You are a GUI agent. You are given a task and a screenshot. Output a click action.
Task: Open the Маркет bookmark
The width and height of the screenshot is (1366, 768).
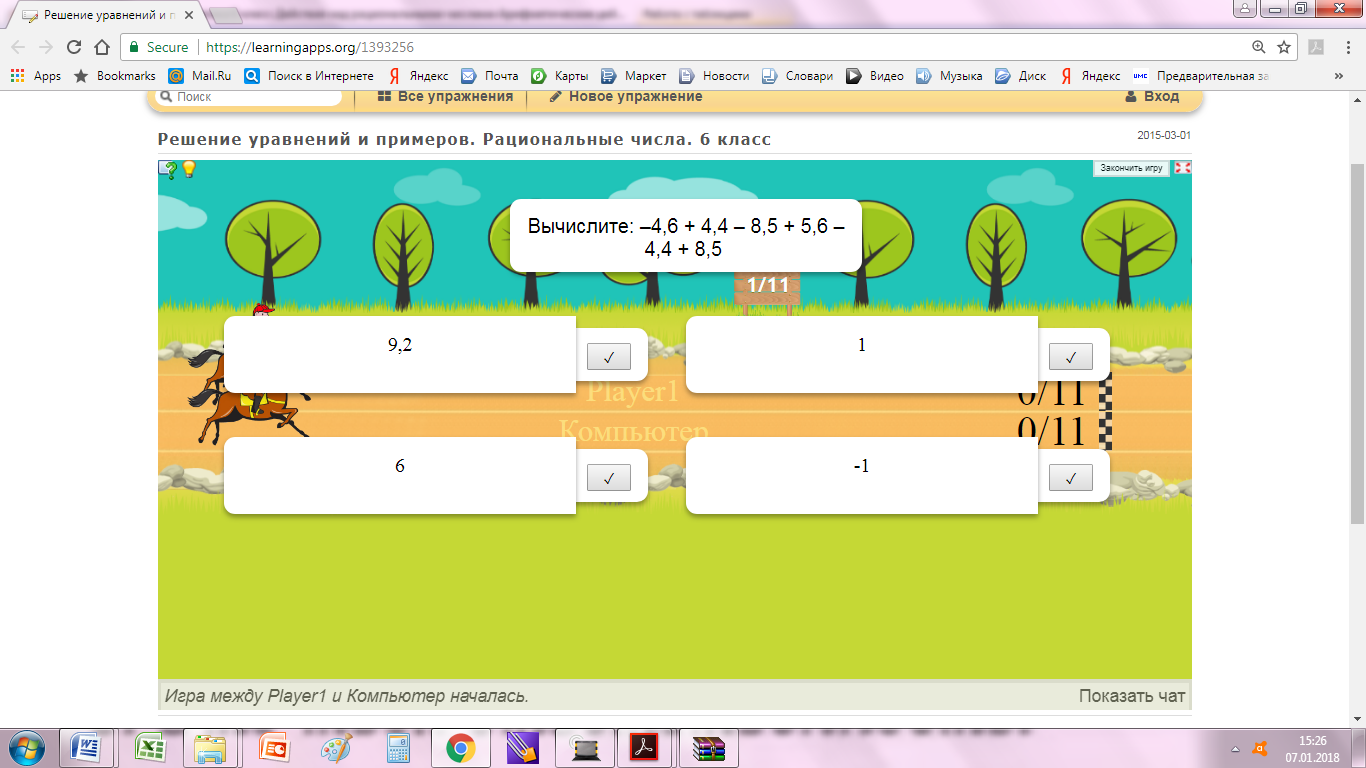coord(633,76)
